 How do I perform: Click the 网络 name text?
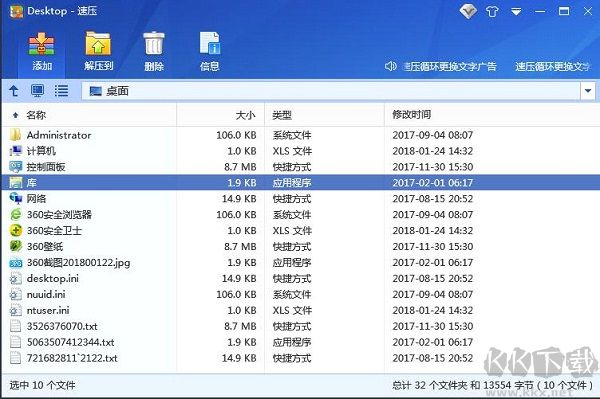pyautogui.click(x=36, y=199)
